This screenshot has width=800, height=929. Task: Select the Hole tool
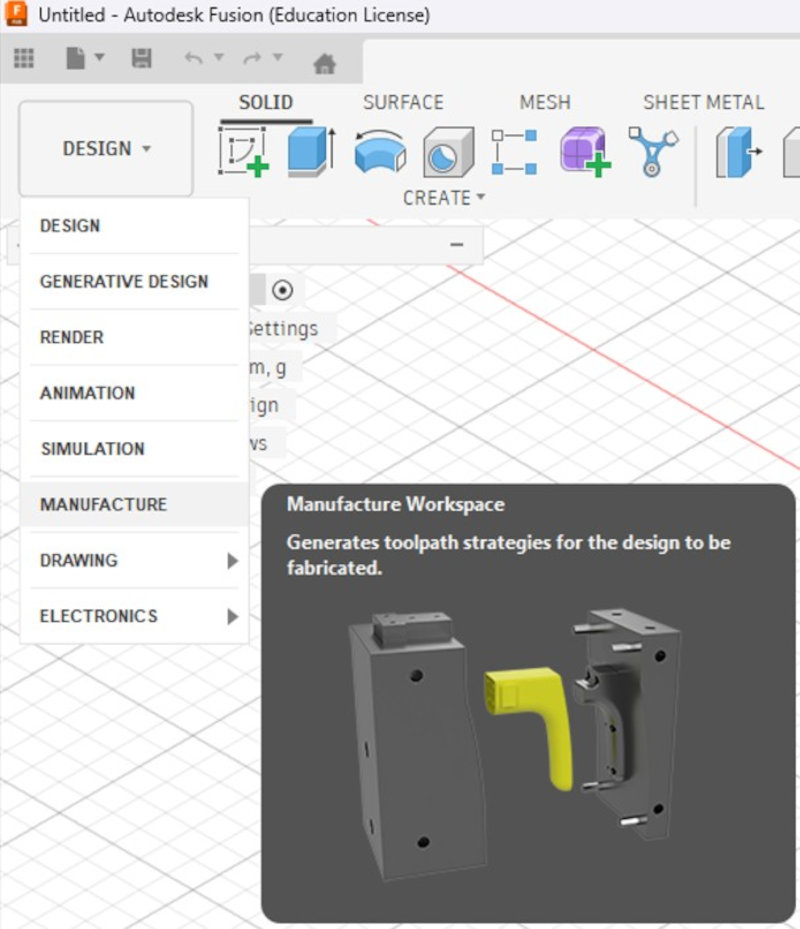click(x=448, y=152)
